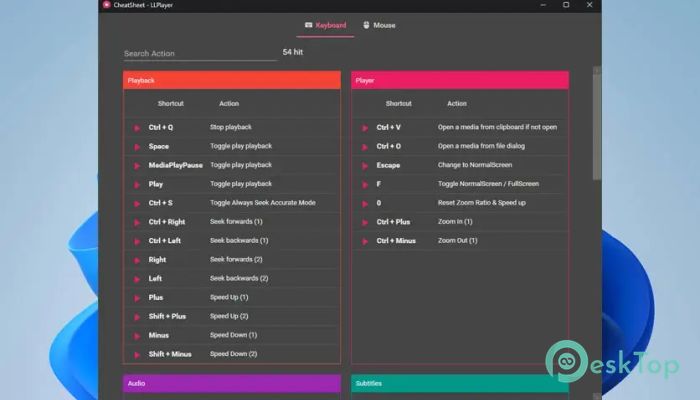
Task: Focus the Search Action field
Action: 200,54
